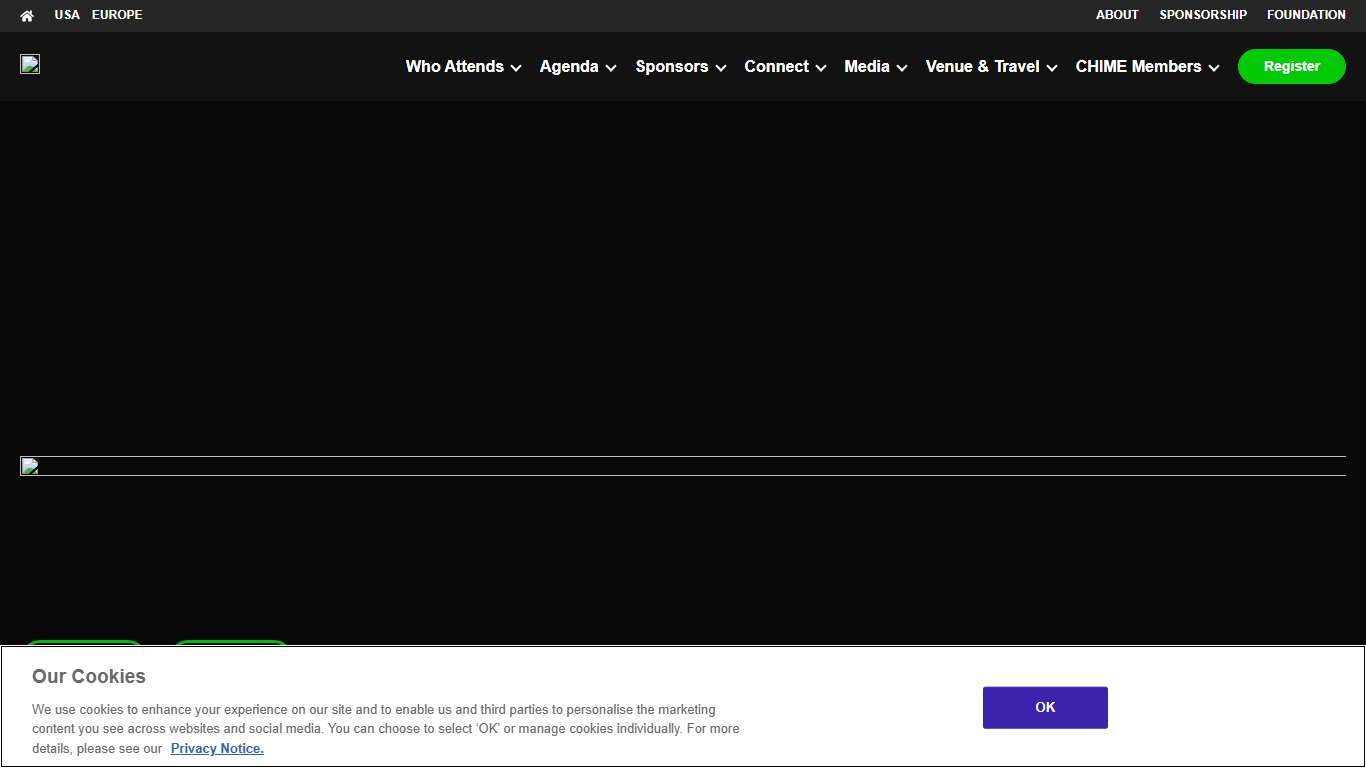This screenshot has height=768, width=1366.
Task: Open the Venue & Travel menu
Action: [x=982, y=66]
